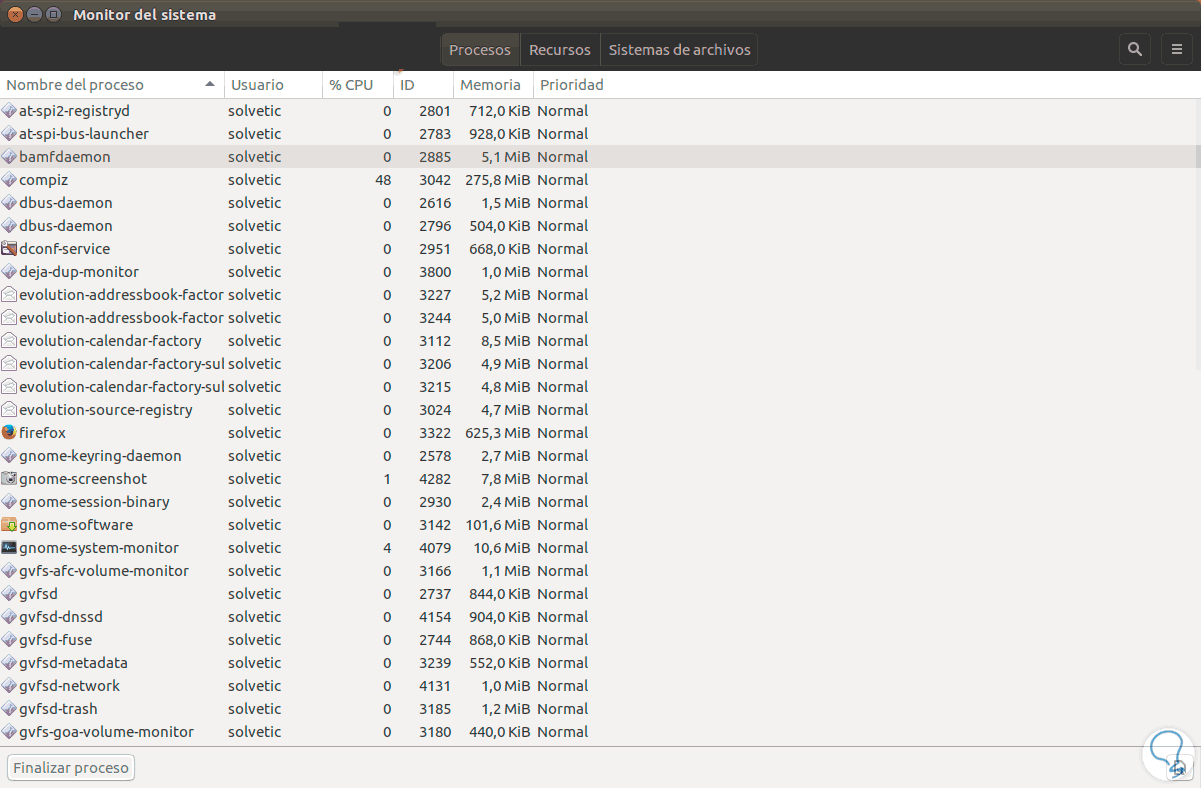The image size is (1201, 788).
Task: Click the Normal priority of gvfsd-fuse row
Action: (562, 640)
